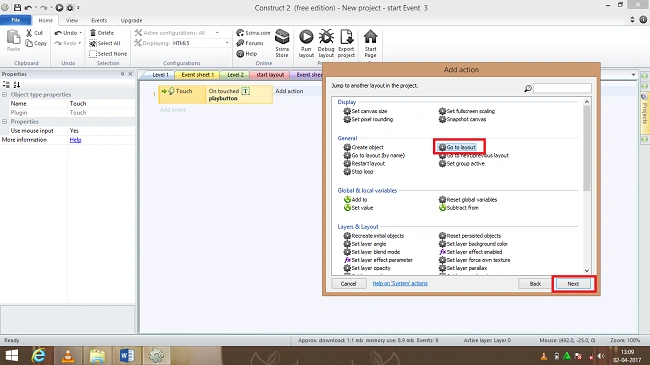Click the Windows Start button
Image resolution: width=650 pixels, height=365 pixels.
pos(11,355)
